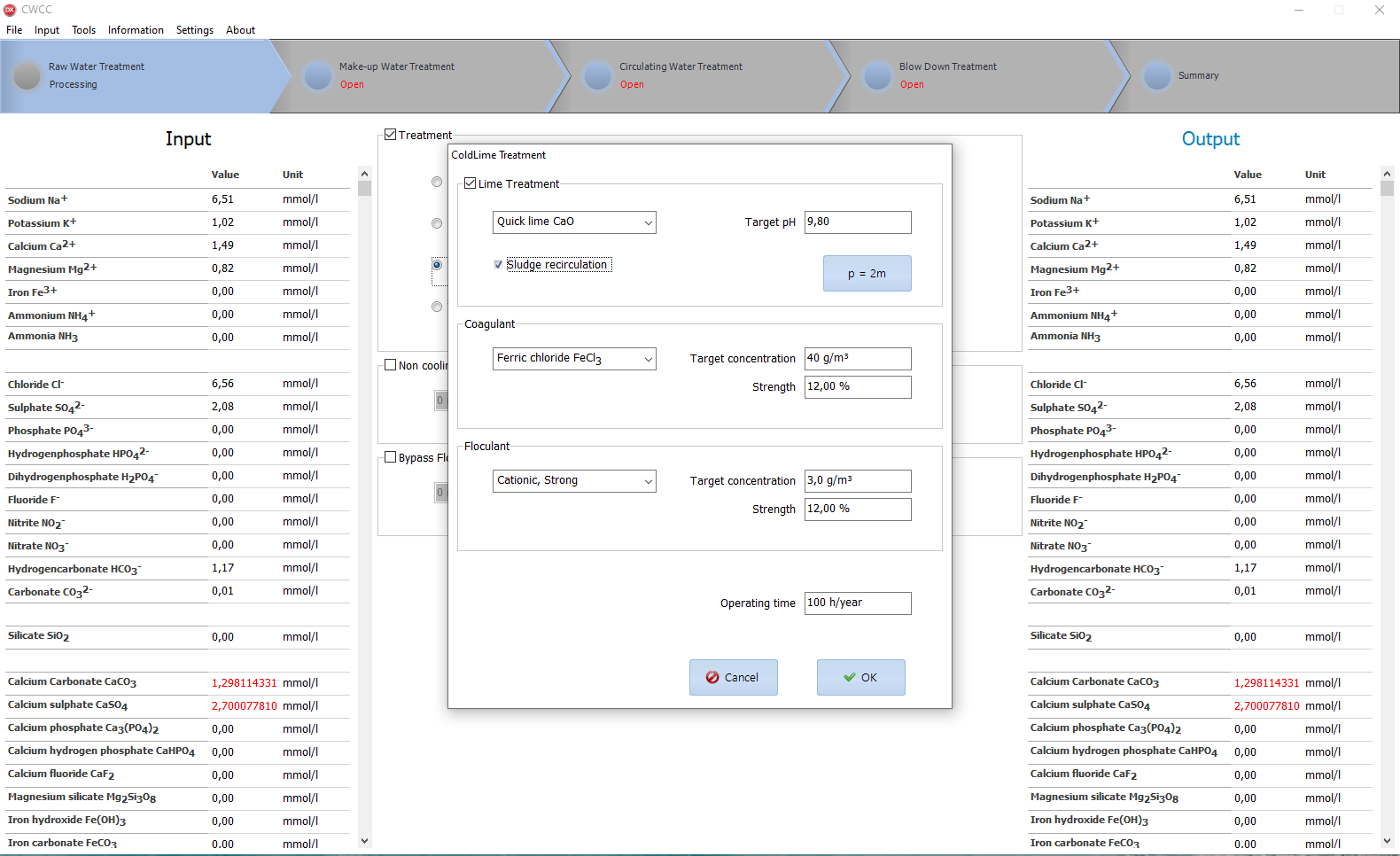Click the Input list vertical scrollbar thumb

pyautogui.click(x=364, y=188)
